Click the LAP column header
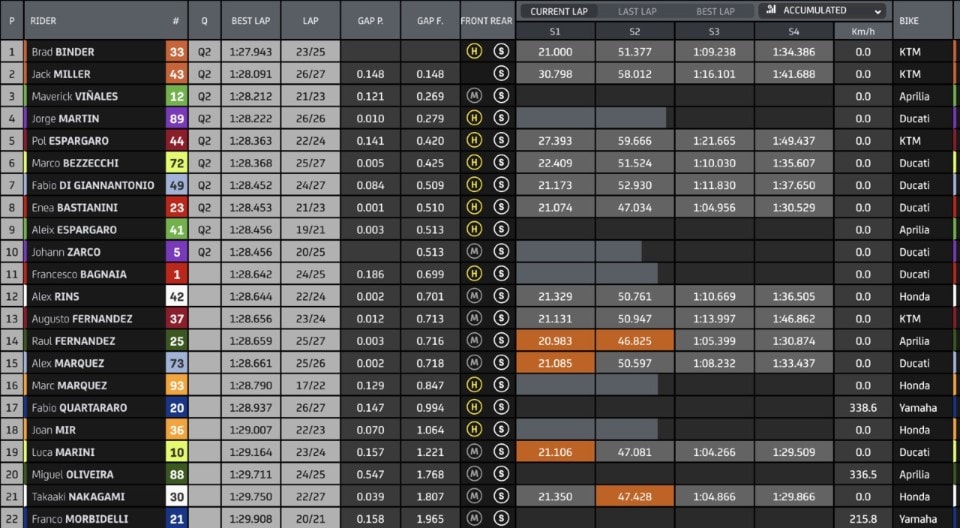Viewport: 960px width, 528px height. (x=310, y=21)
